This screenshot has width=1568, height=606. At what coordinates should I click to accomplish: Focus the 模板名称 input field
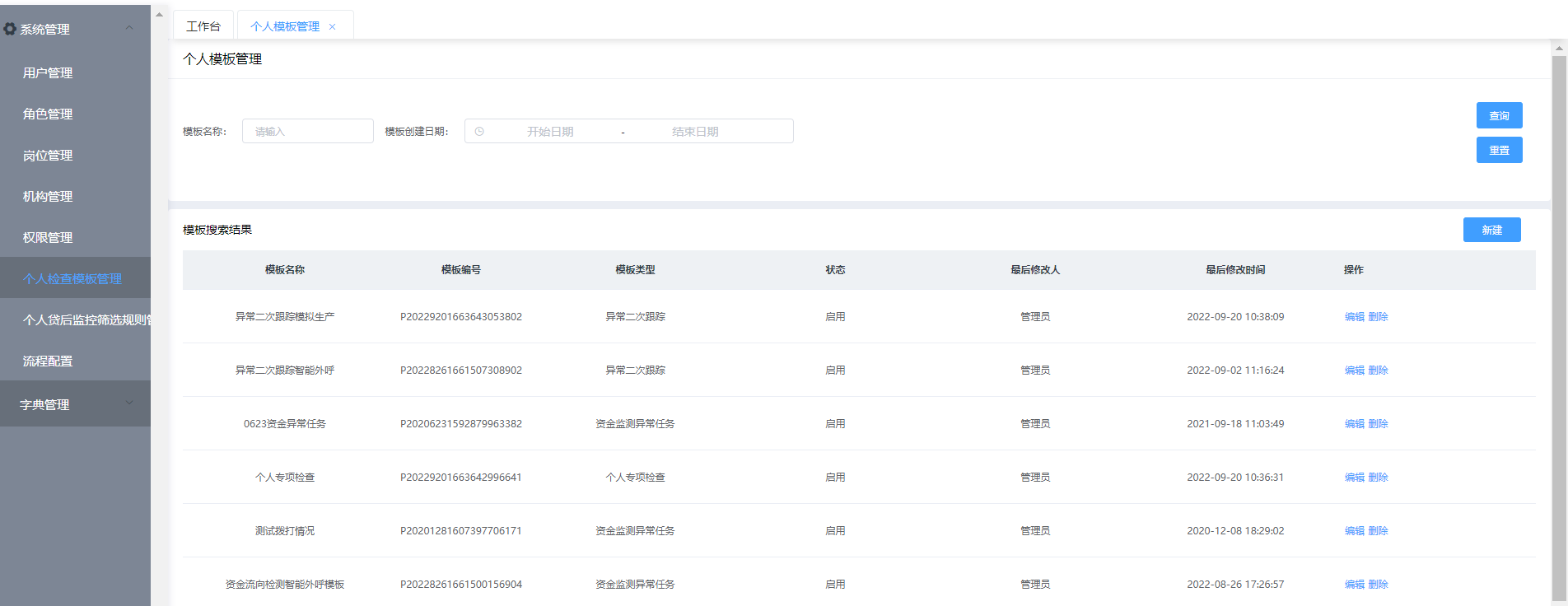click(308, 131)
